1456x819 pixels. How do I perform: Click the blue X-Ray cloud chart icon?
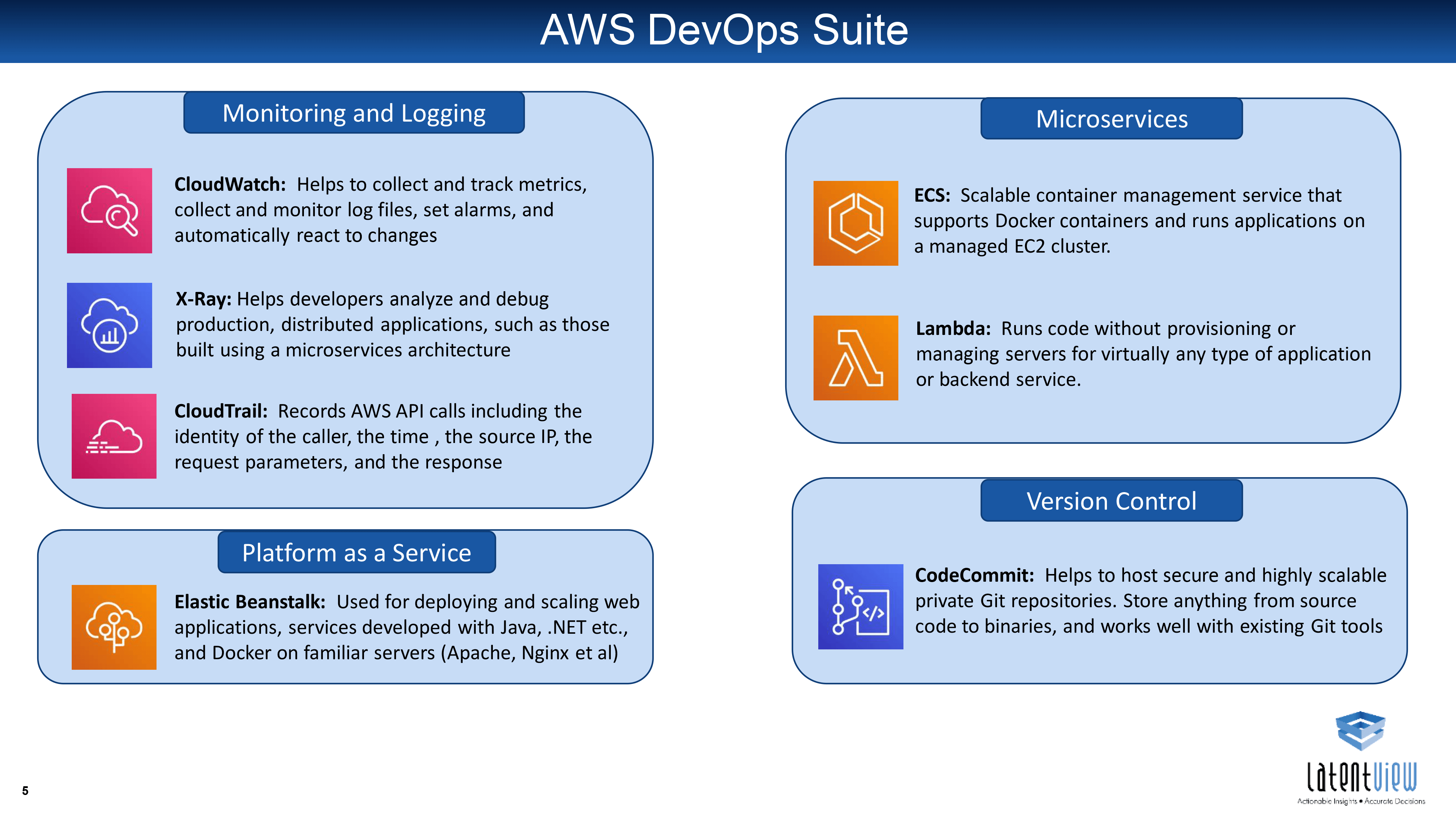click(x=109, y=325)
